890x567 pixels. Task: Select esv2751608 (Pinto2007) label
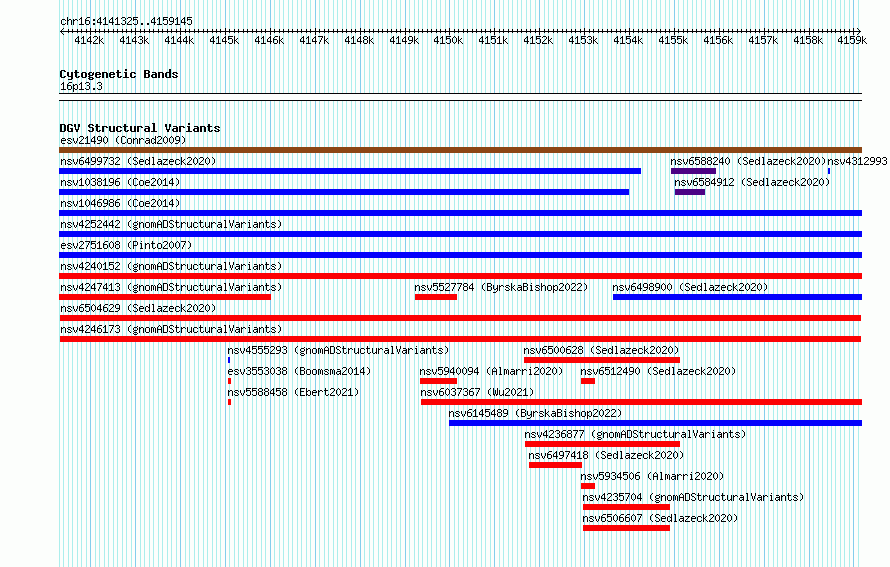[126, 245]
